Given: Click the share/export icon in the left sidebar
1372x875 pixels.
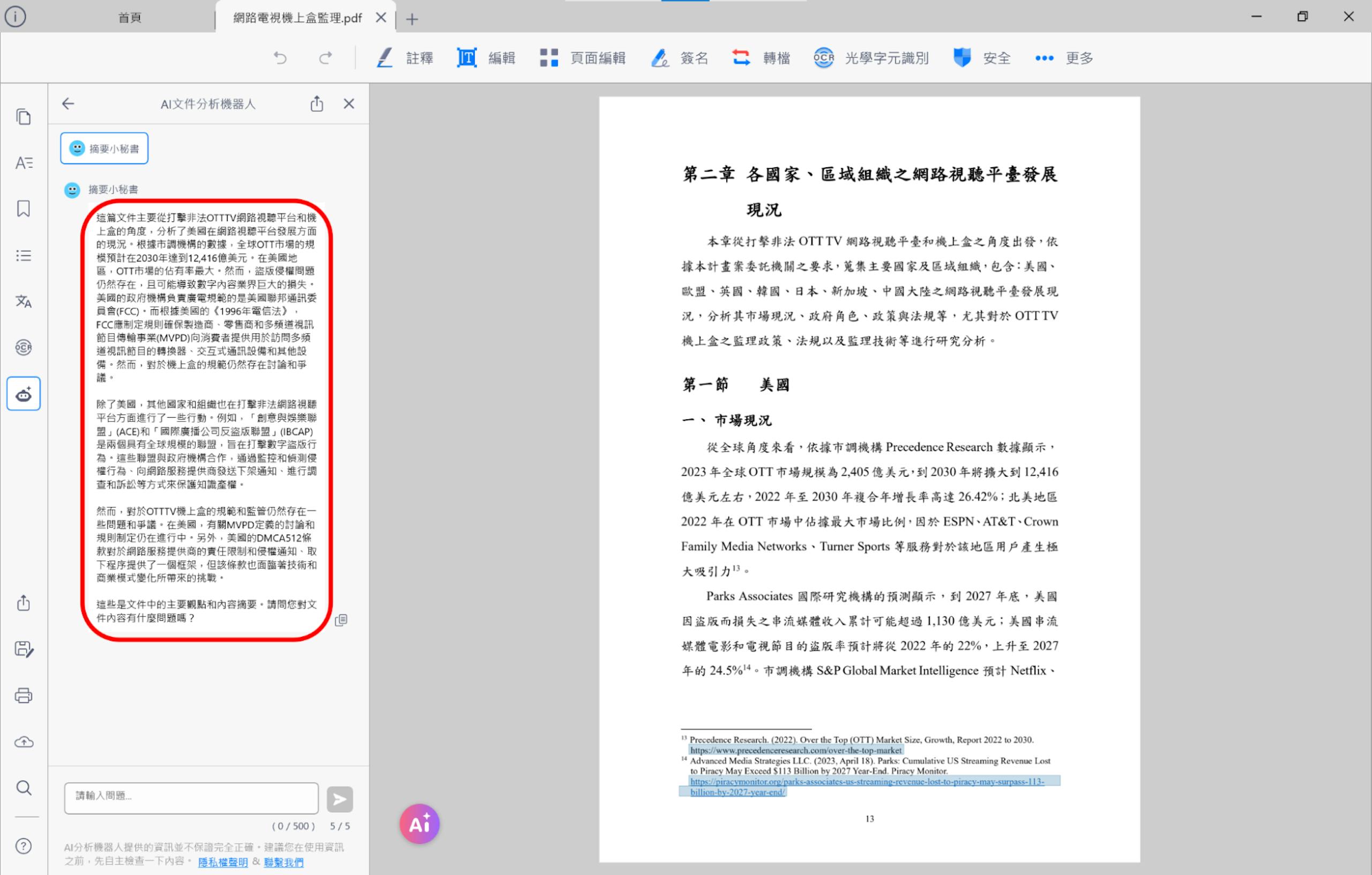Looking at the screenshot, I should (x=24, y=603).
